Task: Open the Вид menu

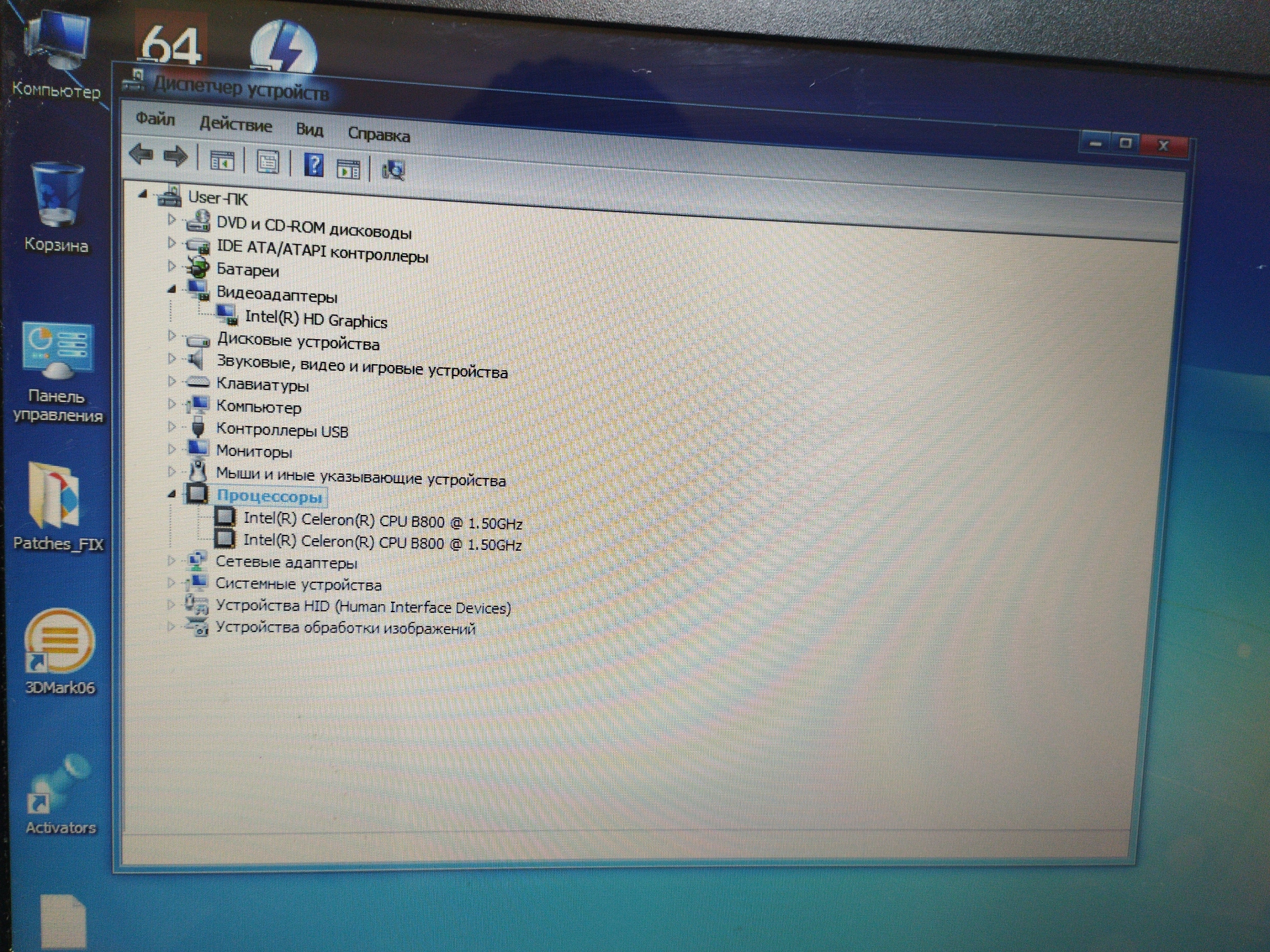Action: pos(310,130)
